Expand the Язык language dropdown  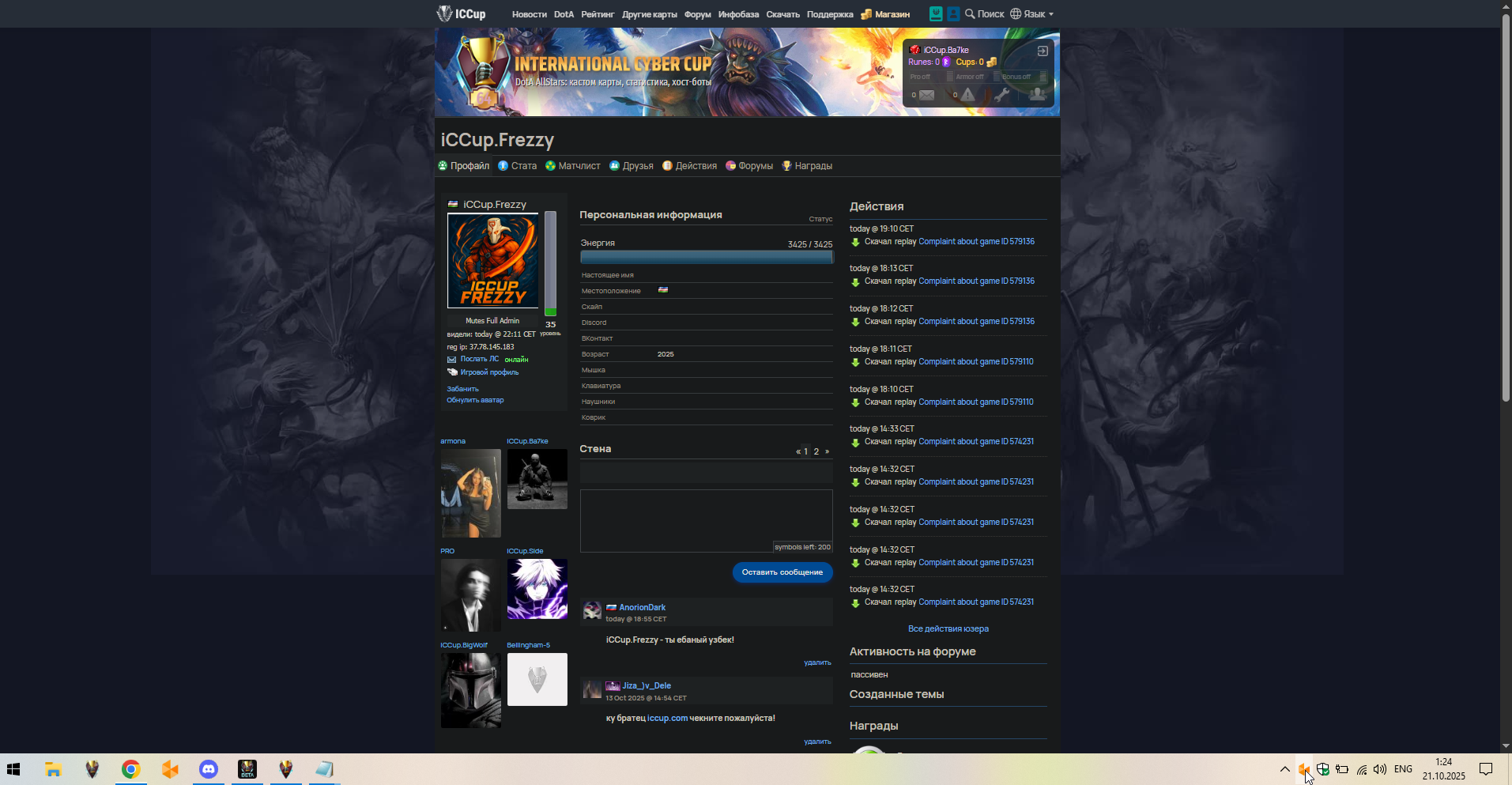click(x=1031, y=13)
